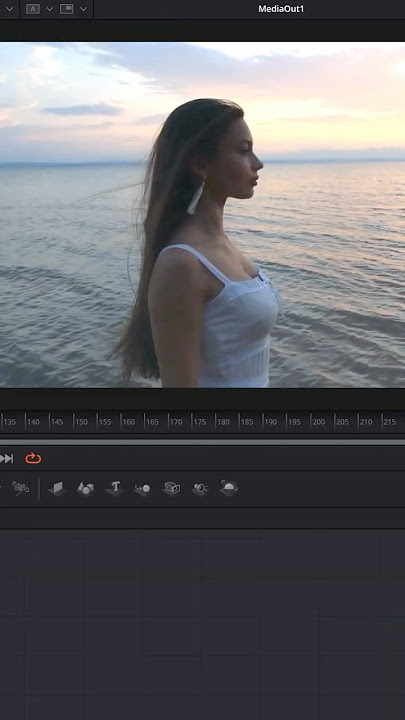Open the A buffer dropdown arrow
The height and width of the screenshot is (720, 405).
tap(50, 9)
